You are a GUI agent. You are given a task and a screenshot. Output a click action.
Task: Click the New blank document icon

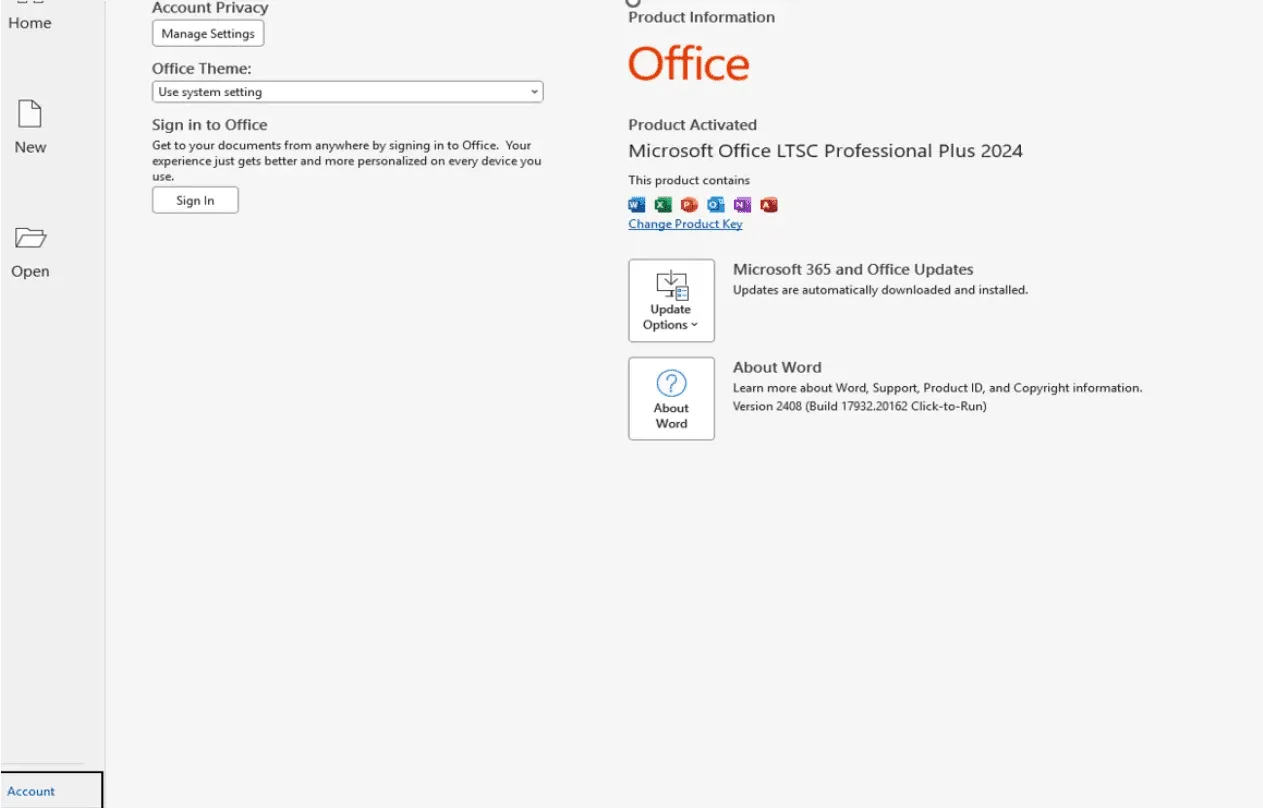[30, 114]
